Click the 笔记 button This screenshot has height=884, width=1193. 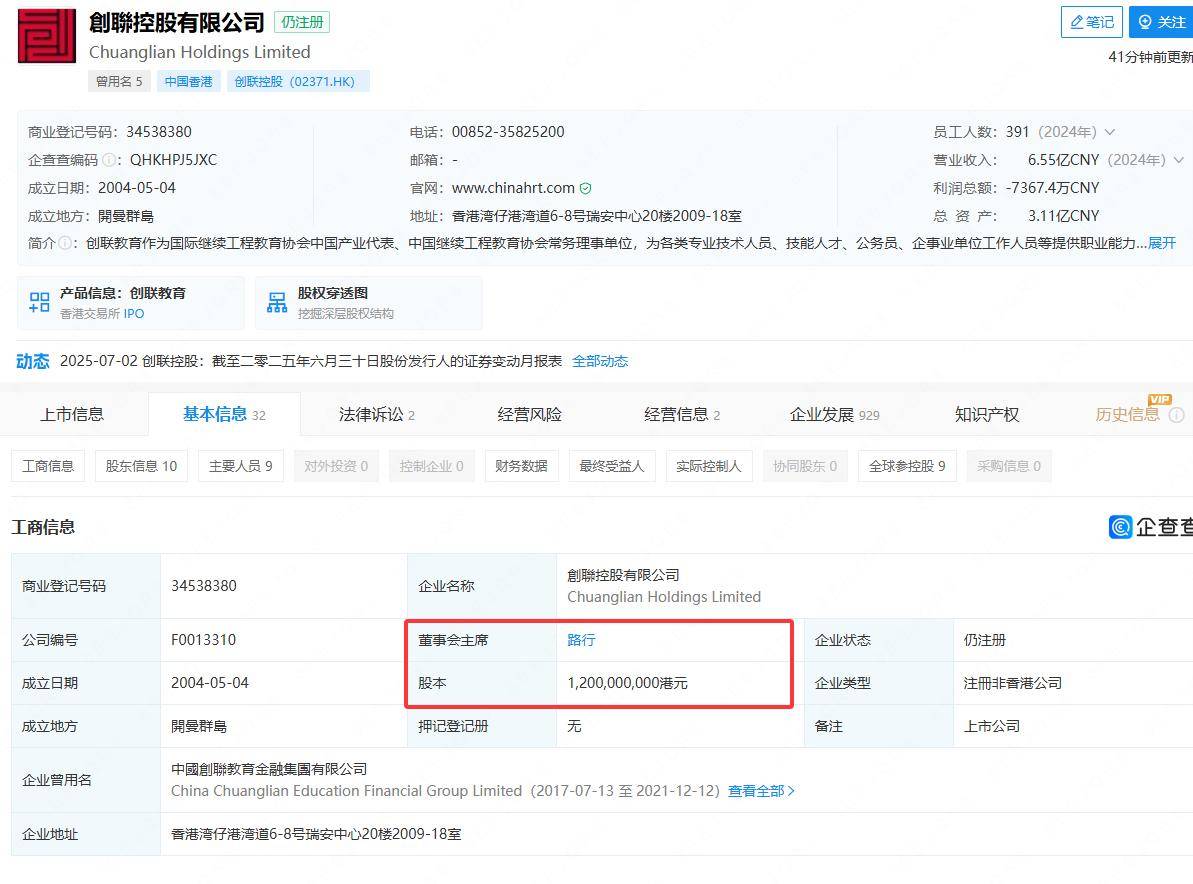[x=1092, y=22]
